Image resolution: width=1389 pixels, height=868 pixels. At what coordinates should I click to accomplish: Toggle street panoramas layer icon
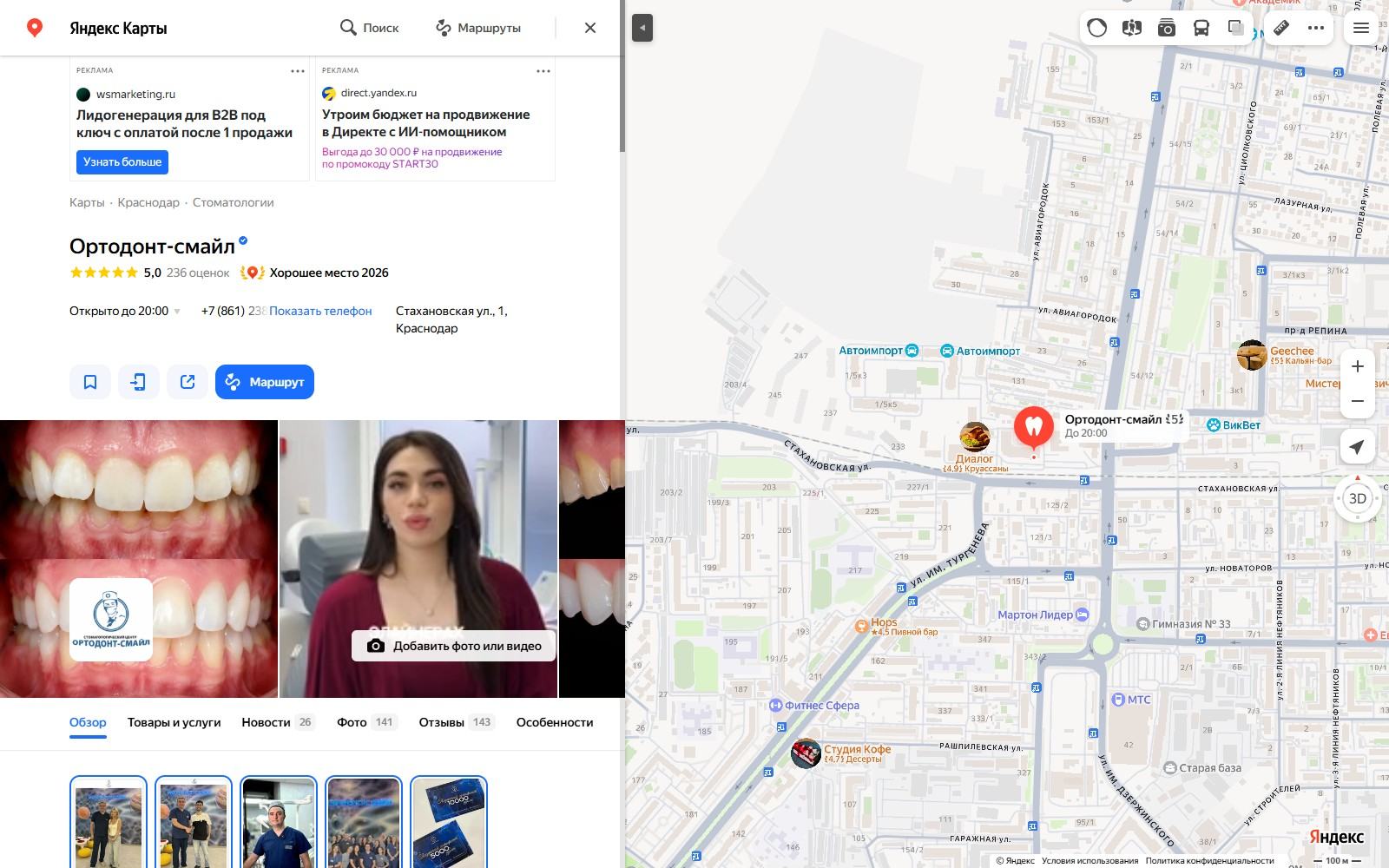pos(1131,28)
